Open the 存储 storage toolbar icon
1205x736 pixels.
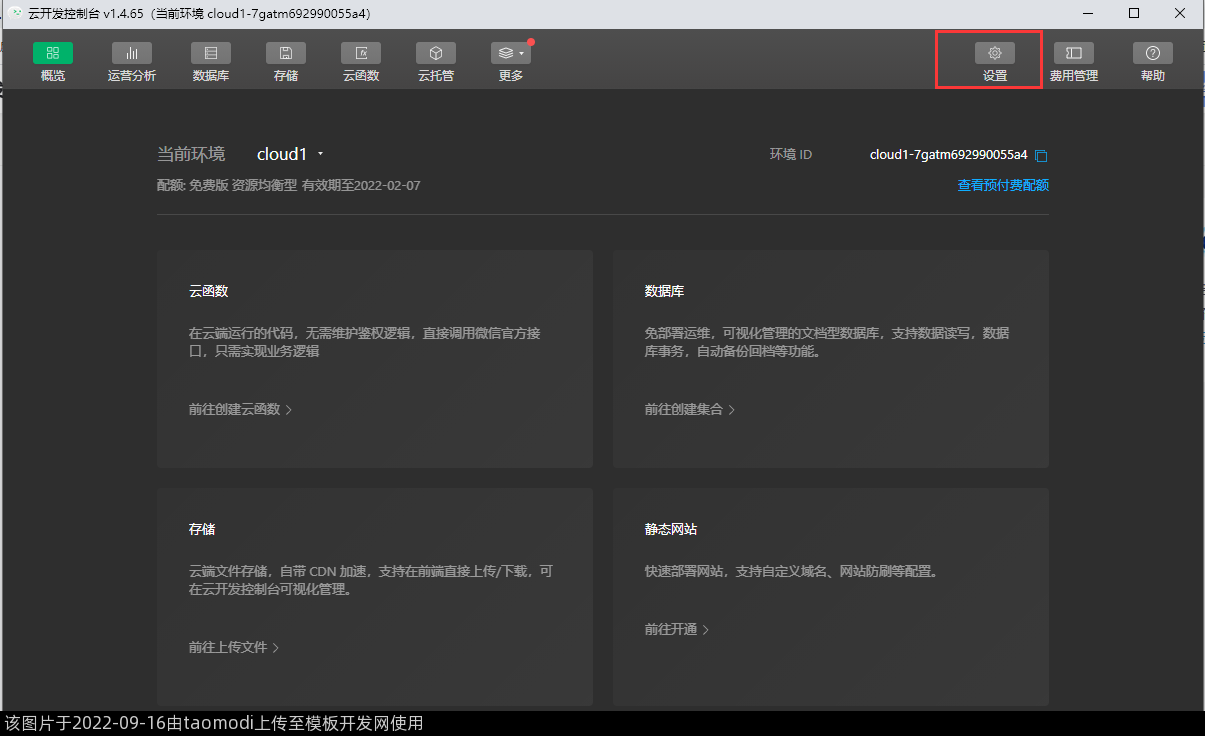click(x=286, y=53)
